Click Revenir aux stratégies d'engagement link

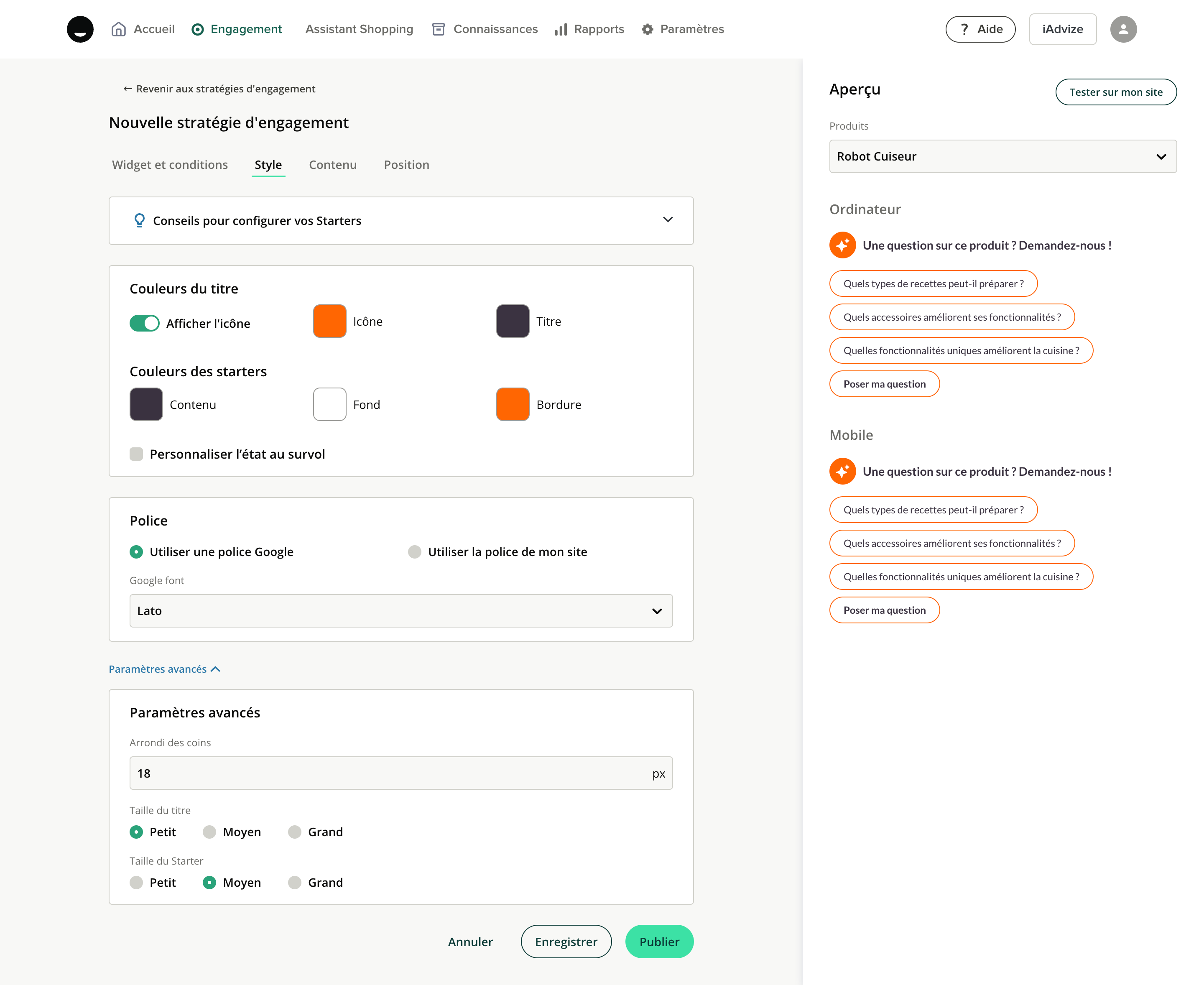pyautogui.click(x=219, y=89)
